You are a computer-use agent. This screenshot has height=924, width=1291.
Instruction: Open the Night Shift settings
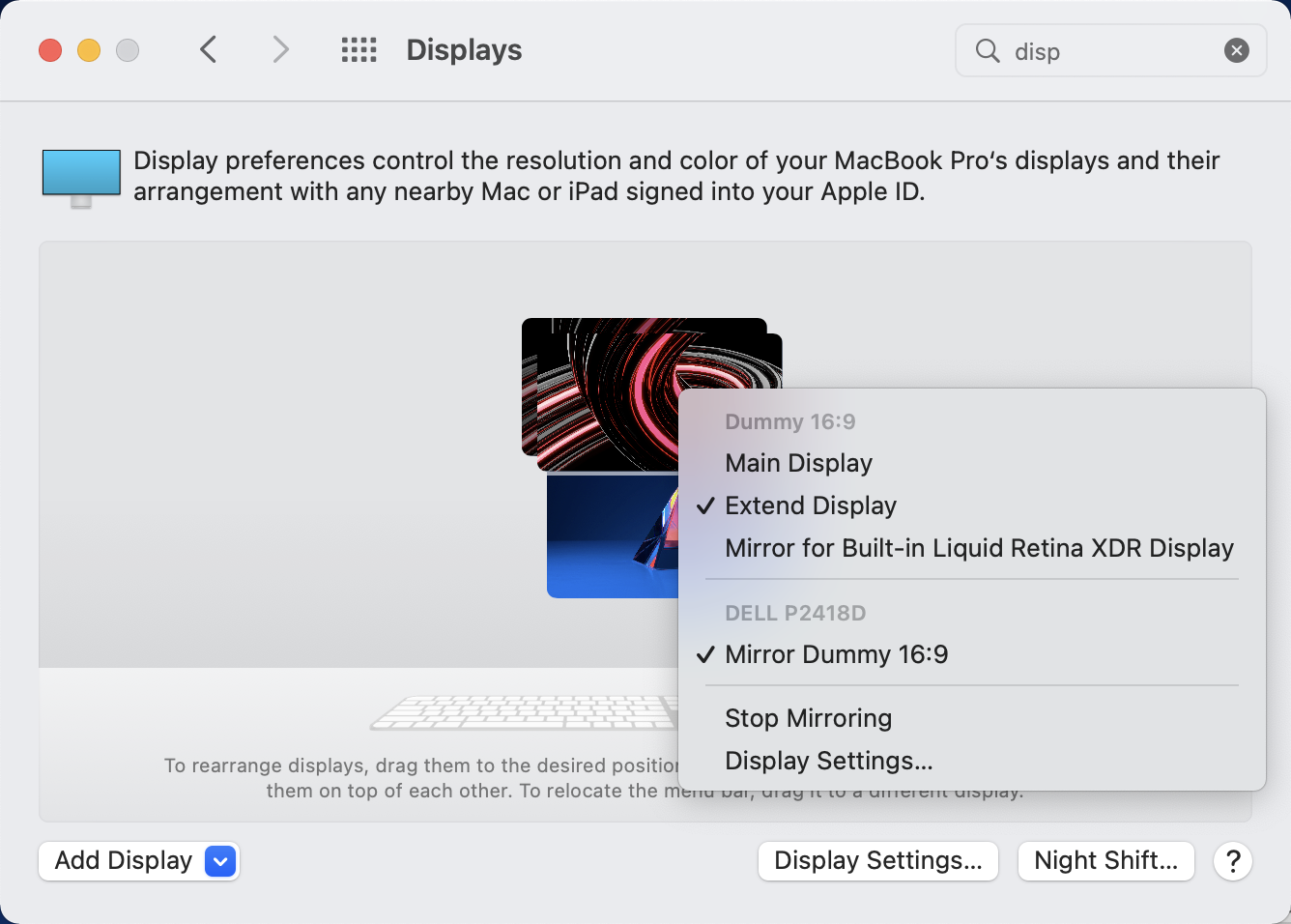coord(1105,860)
